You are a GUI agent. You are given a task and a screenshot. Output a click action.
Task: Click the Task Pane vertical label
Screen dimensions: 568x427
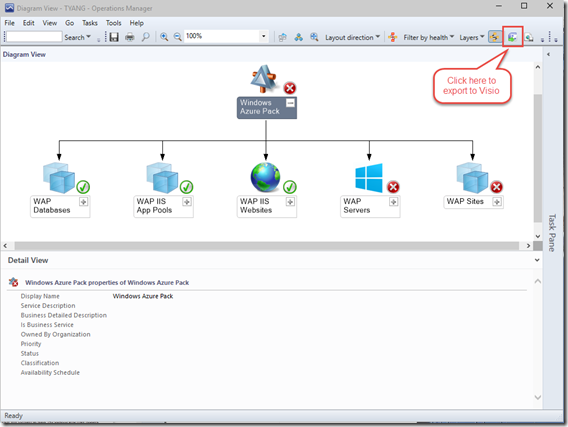pyautogui.click(x=552, y=233)
